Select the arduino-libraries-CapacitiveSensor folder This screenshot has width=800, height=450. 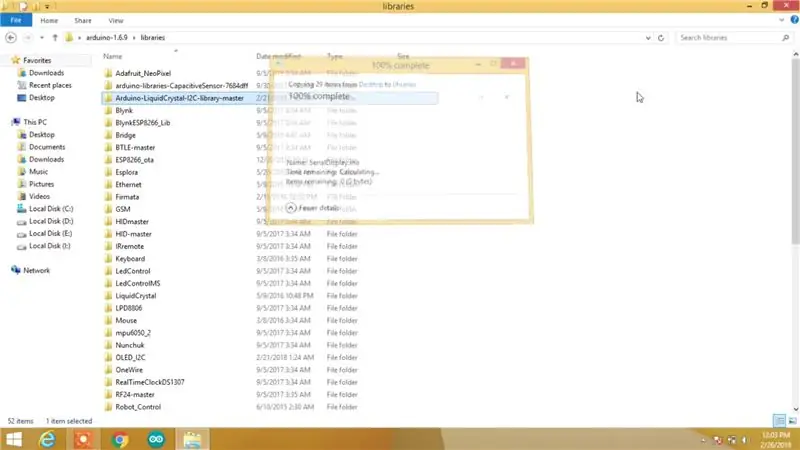click(182, 86)
